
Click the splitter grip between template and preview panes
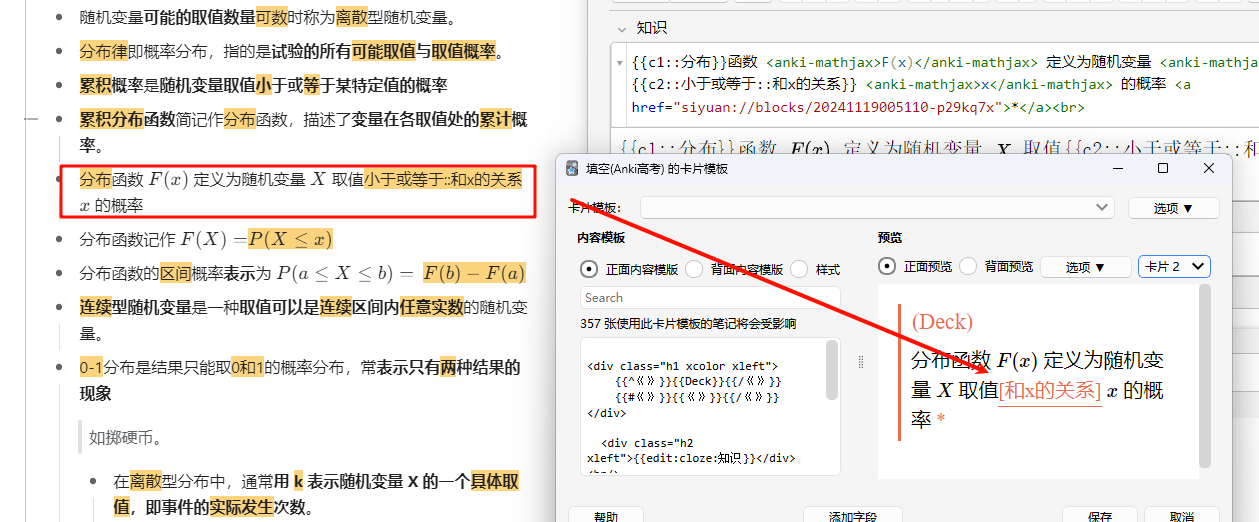860,363
